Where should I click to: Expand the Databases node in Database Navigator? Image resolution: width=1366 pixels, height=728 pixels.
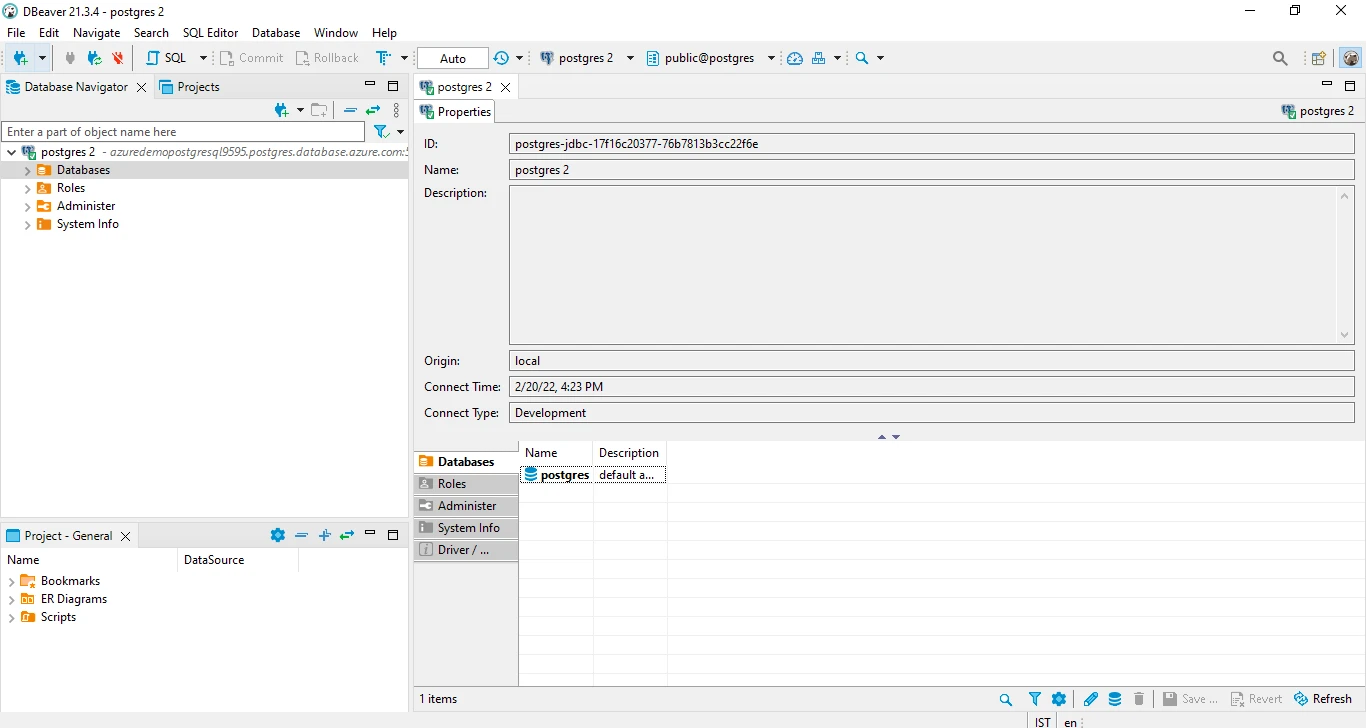26,169
